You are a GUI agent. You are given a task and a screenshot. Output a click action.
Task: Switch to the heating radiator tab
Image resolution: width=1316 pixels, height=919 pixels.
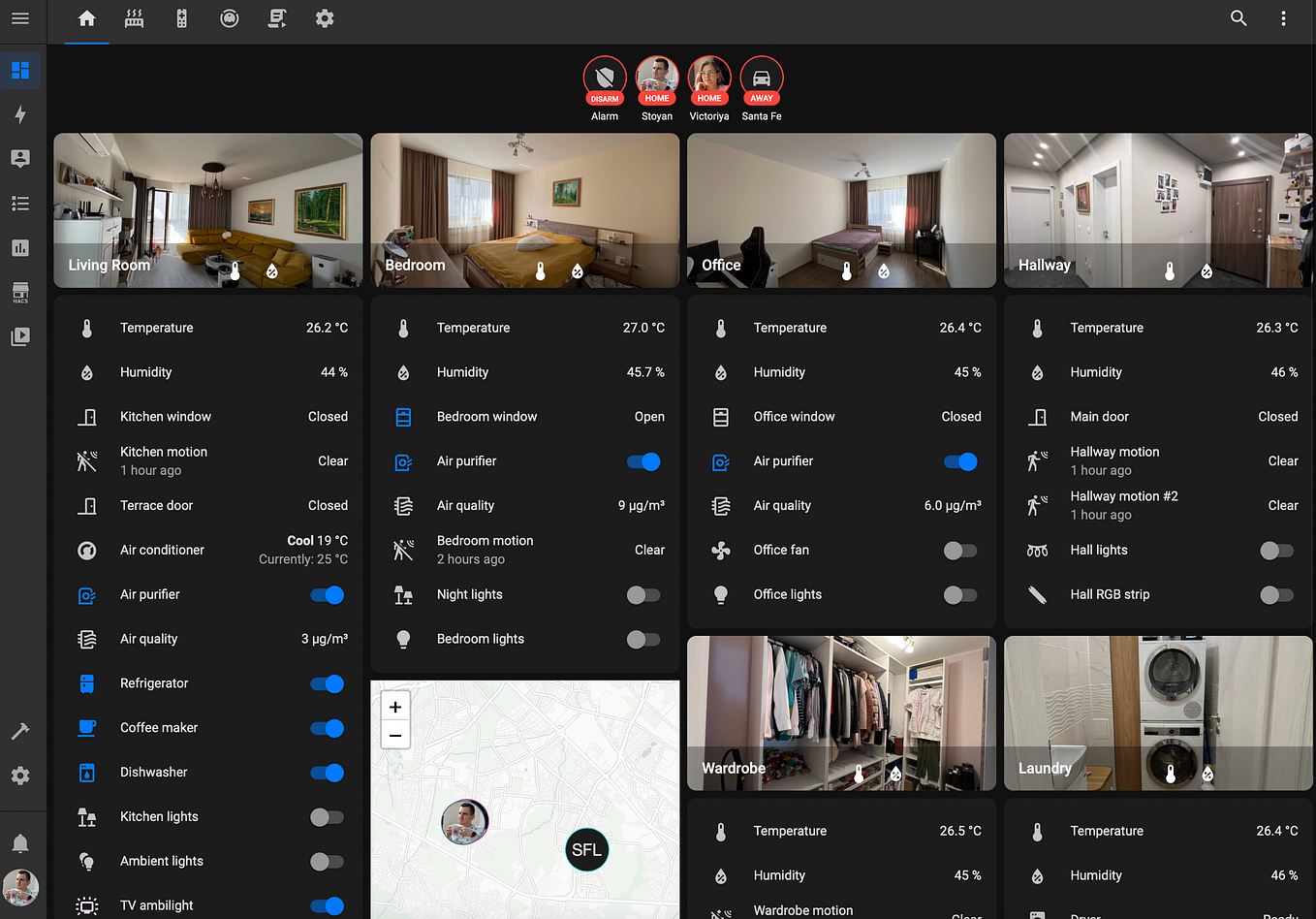135,18
